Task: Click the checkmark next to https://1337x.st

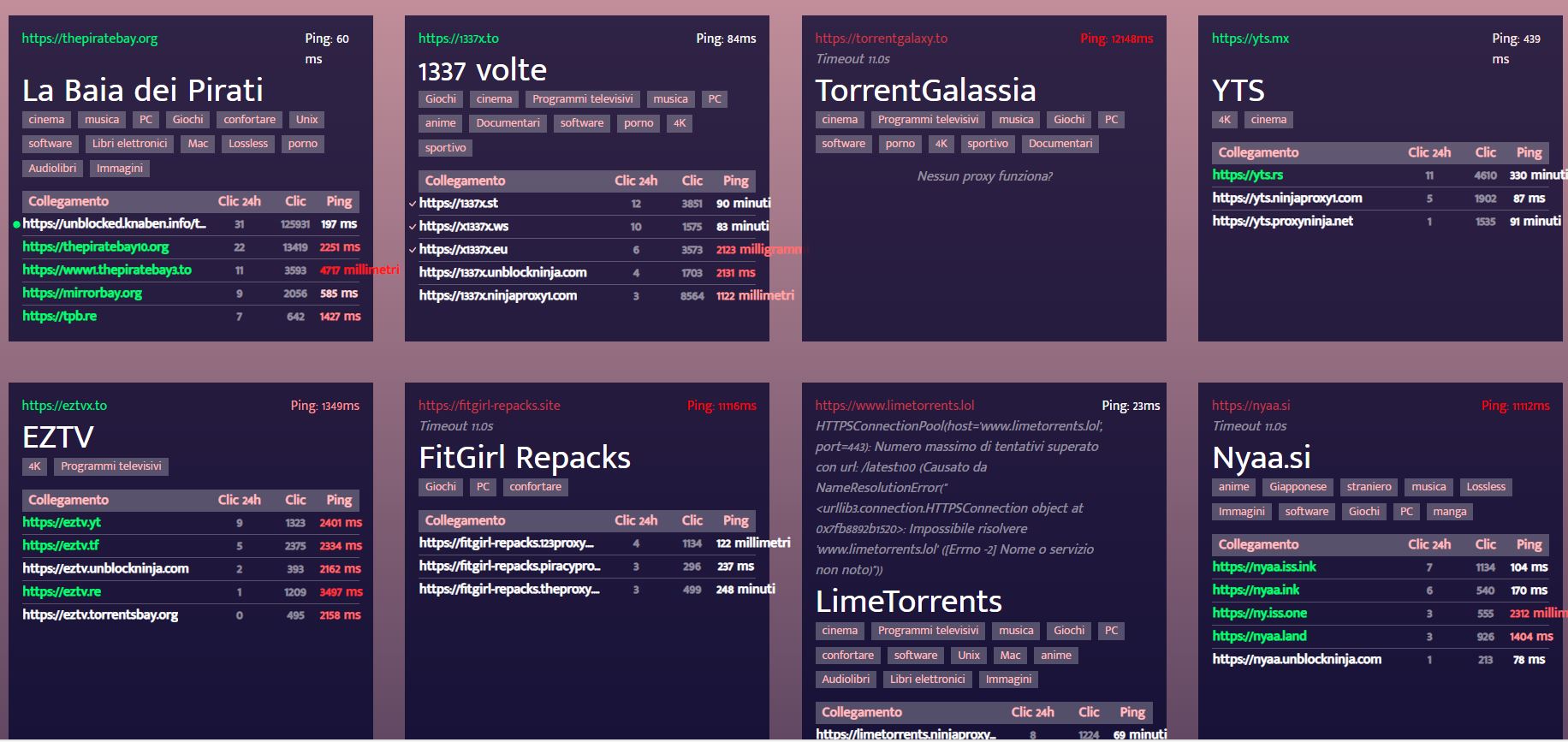Action: [x=413, y=204]
